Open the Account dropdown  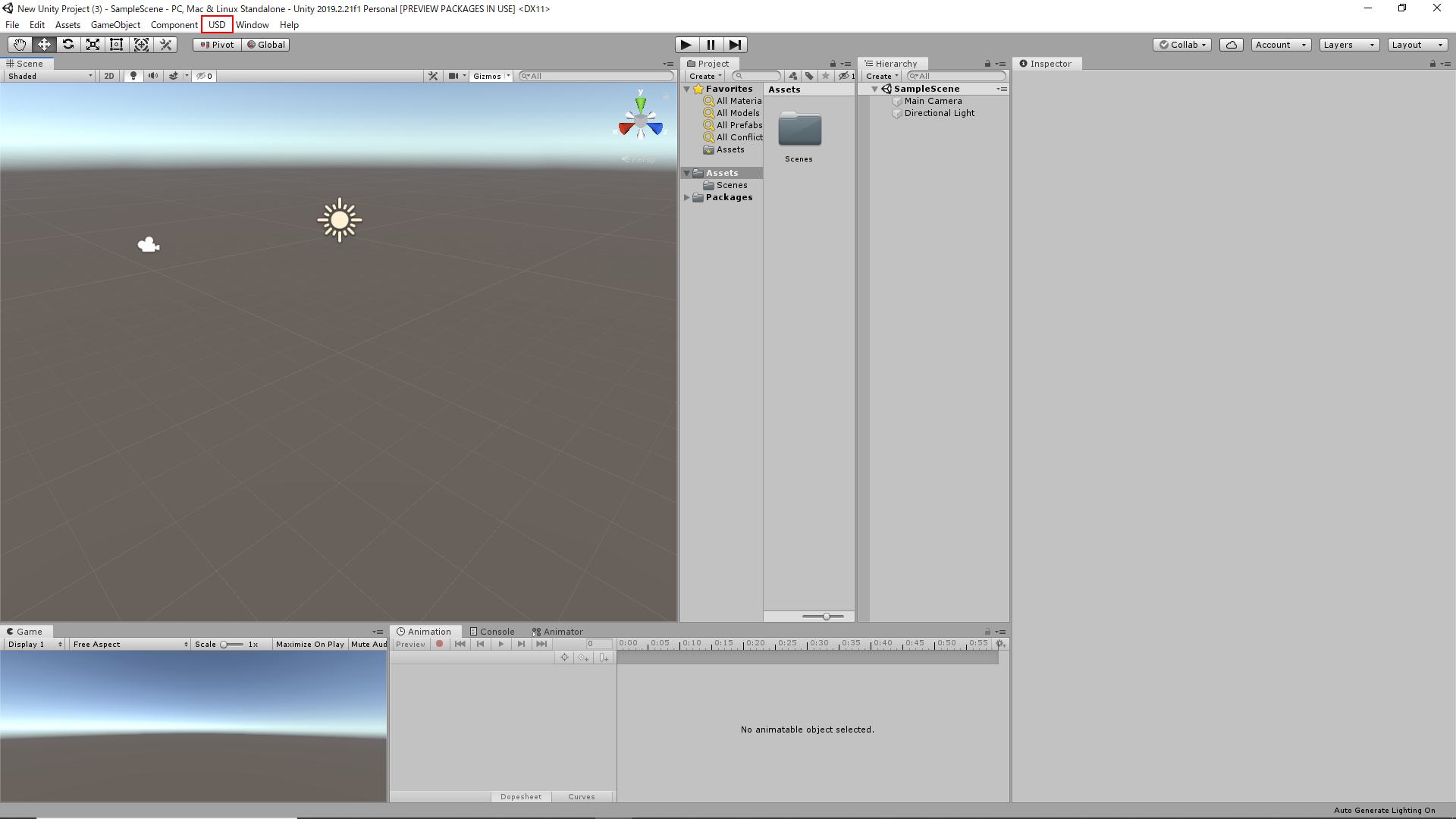pos(1281,45)
